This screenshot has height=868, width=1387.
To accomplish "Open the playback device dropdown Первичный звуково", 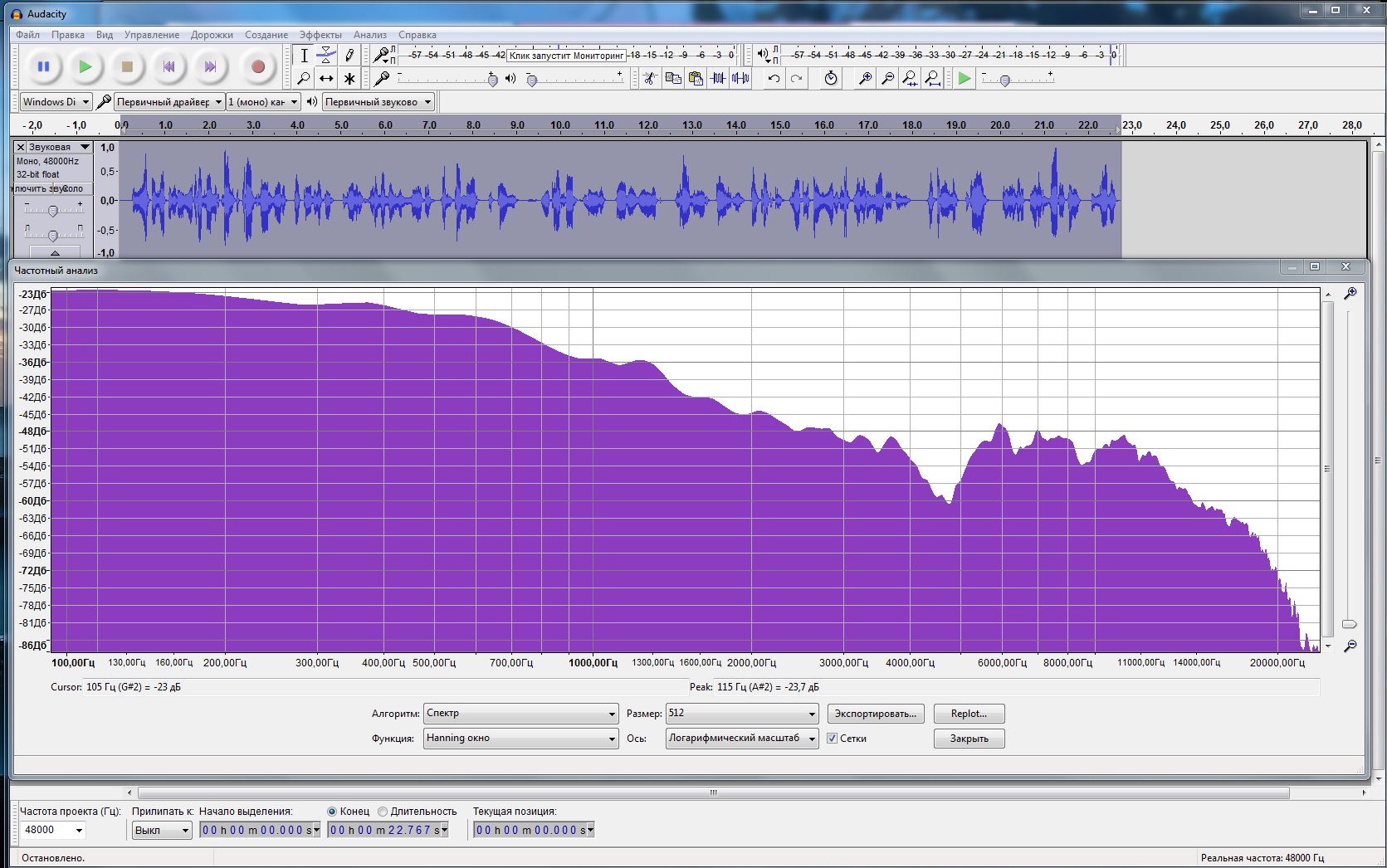I will coord(378,102).
